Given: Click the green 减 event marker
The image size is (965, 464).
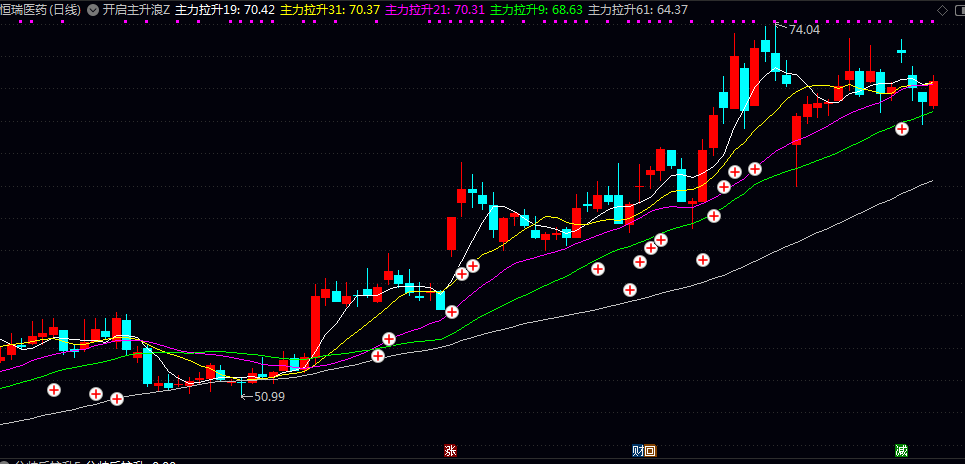Looking at the screenshot, I should pos(902,450).
